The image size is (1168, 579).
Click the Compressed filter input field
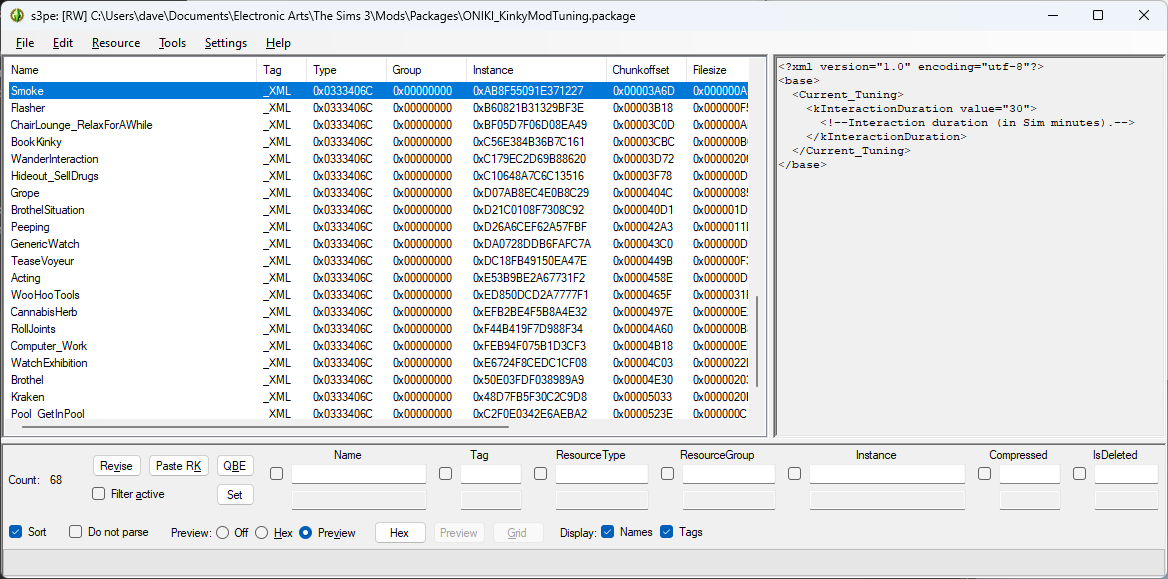(x=1029, y=474)
